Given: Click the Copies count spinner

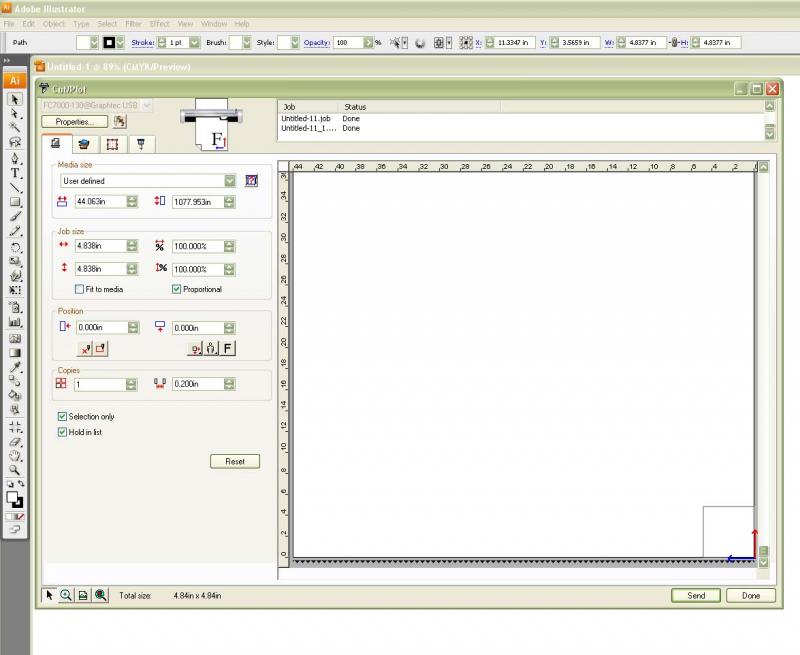Looking at the screenshot, I should point(131,384).
